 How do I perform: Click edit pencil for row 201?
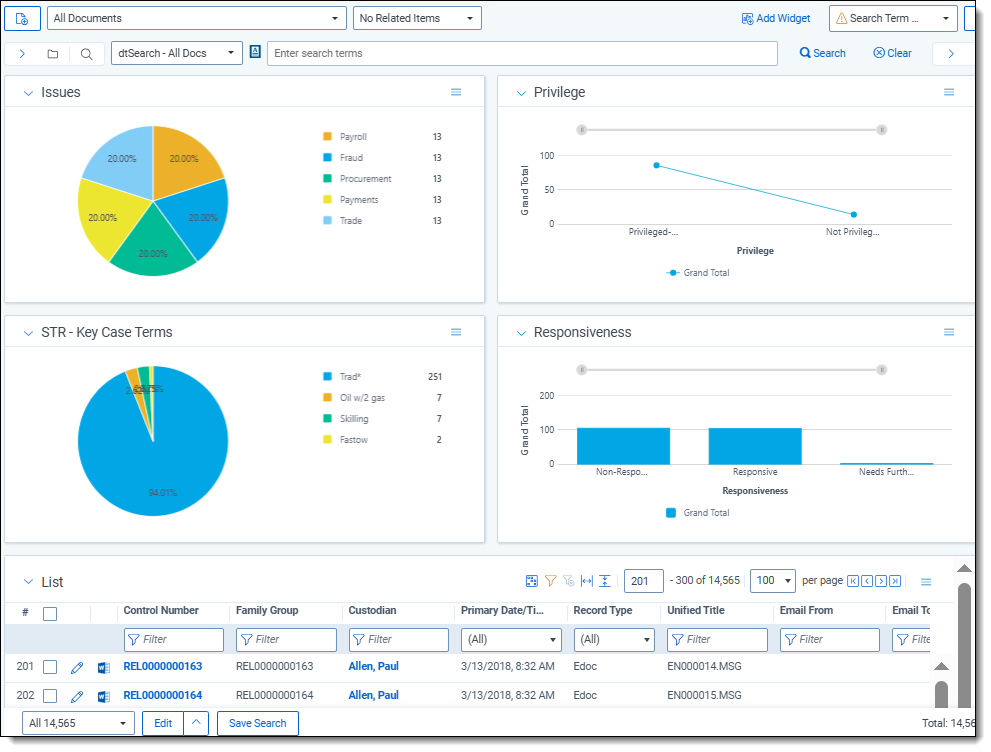[x=77, y=668]
